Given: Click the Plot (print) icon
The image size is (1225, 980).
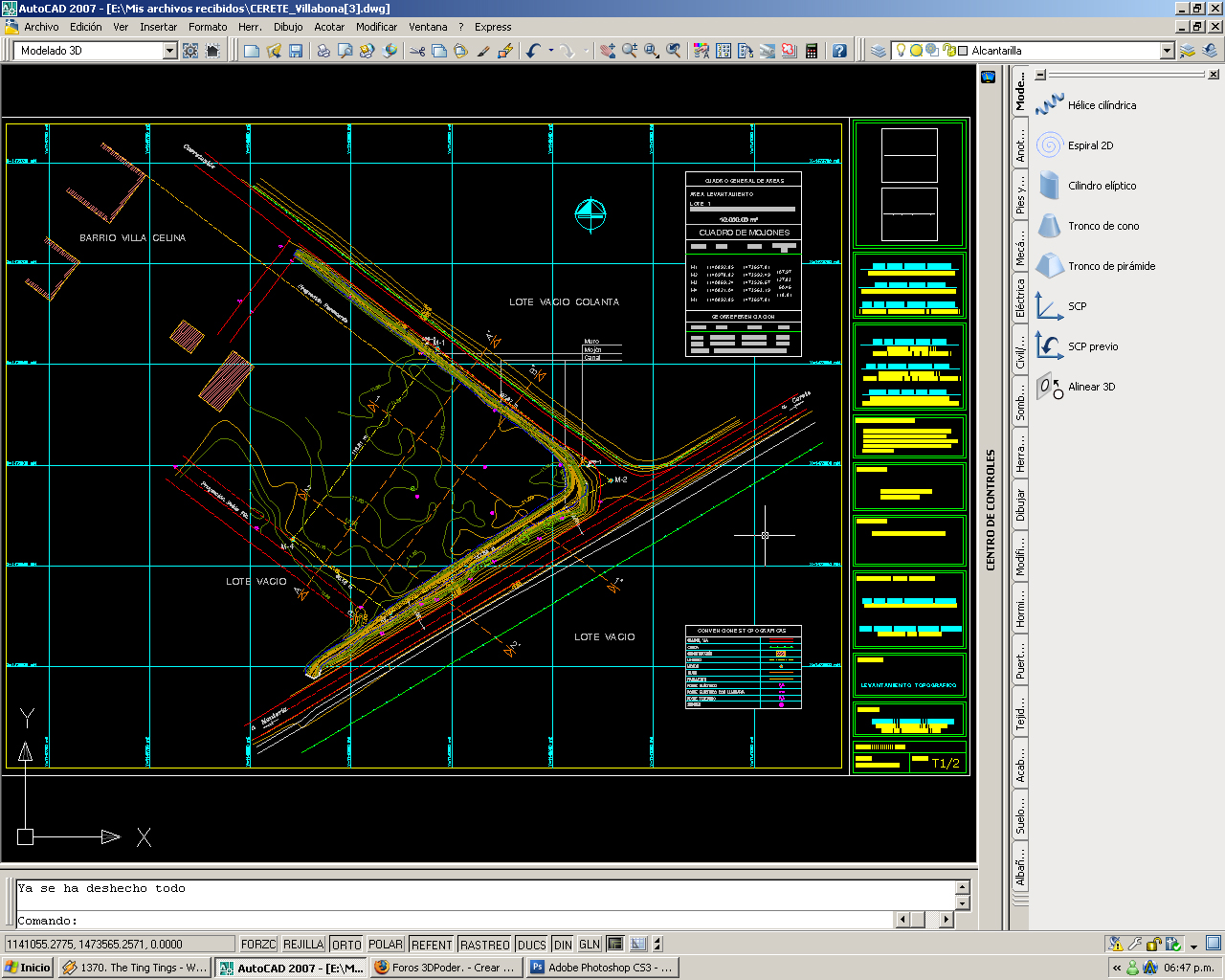Looking at the screenshot, I should click(323, 51).
